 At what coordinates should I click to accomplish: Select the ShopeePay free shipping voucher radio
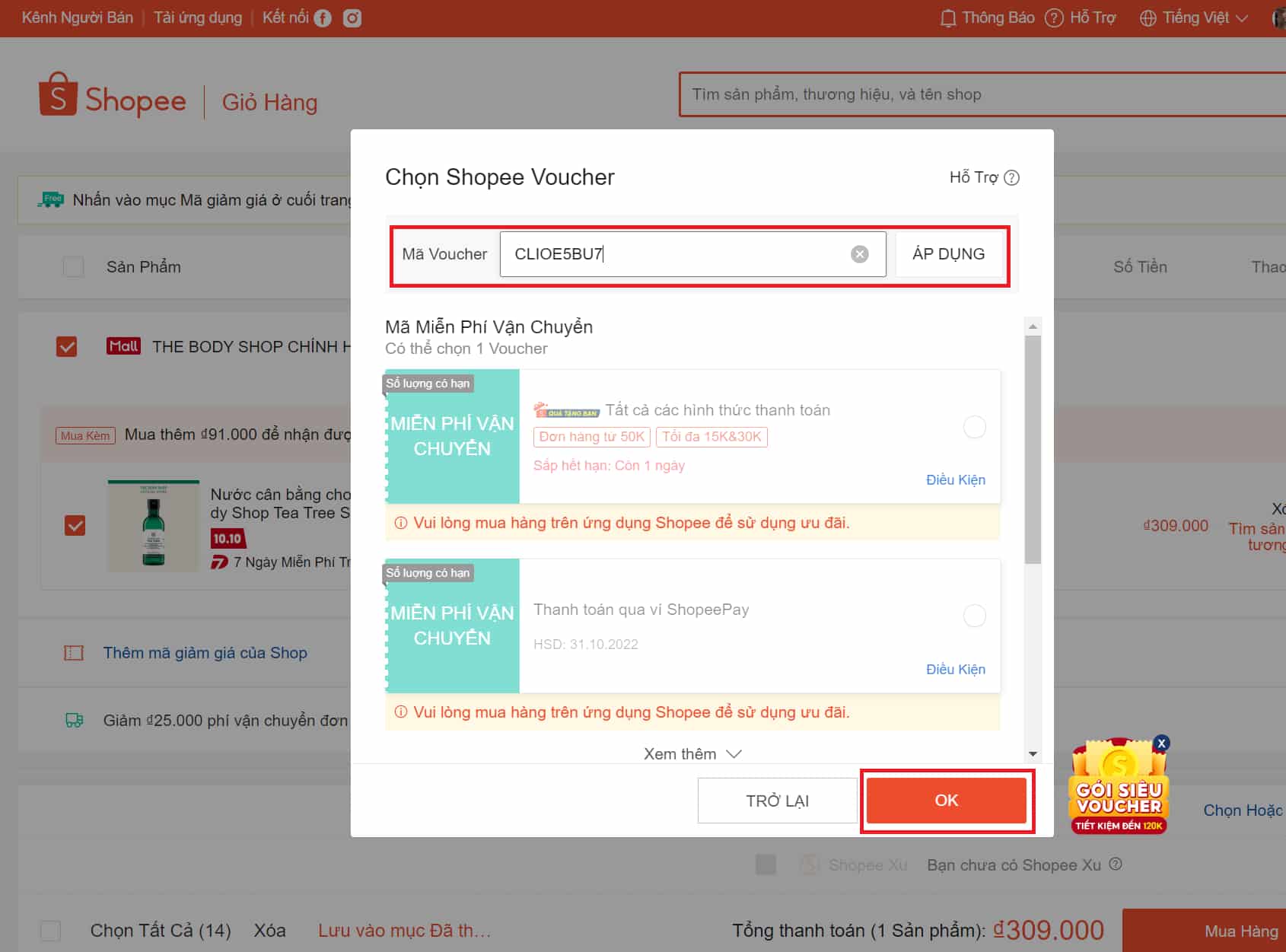(974, 616)
